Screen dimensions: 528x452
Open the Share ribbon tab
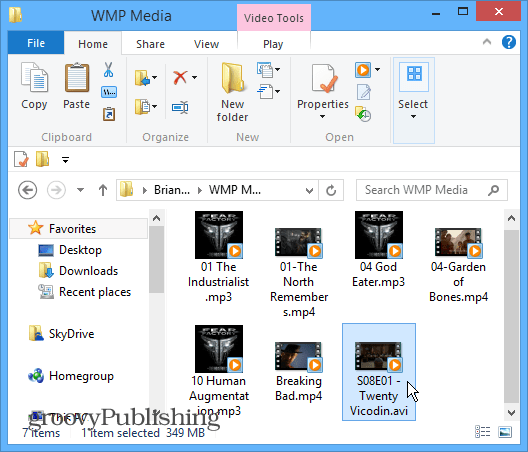click(x=150, y=44)
